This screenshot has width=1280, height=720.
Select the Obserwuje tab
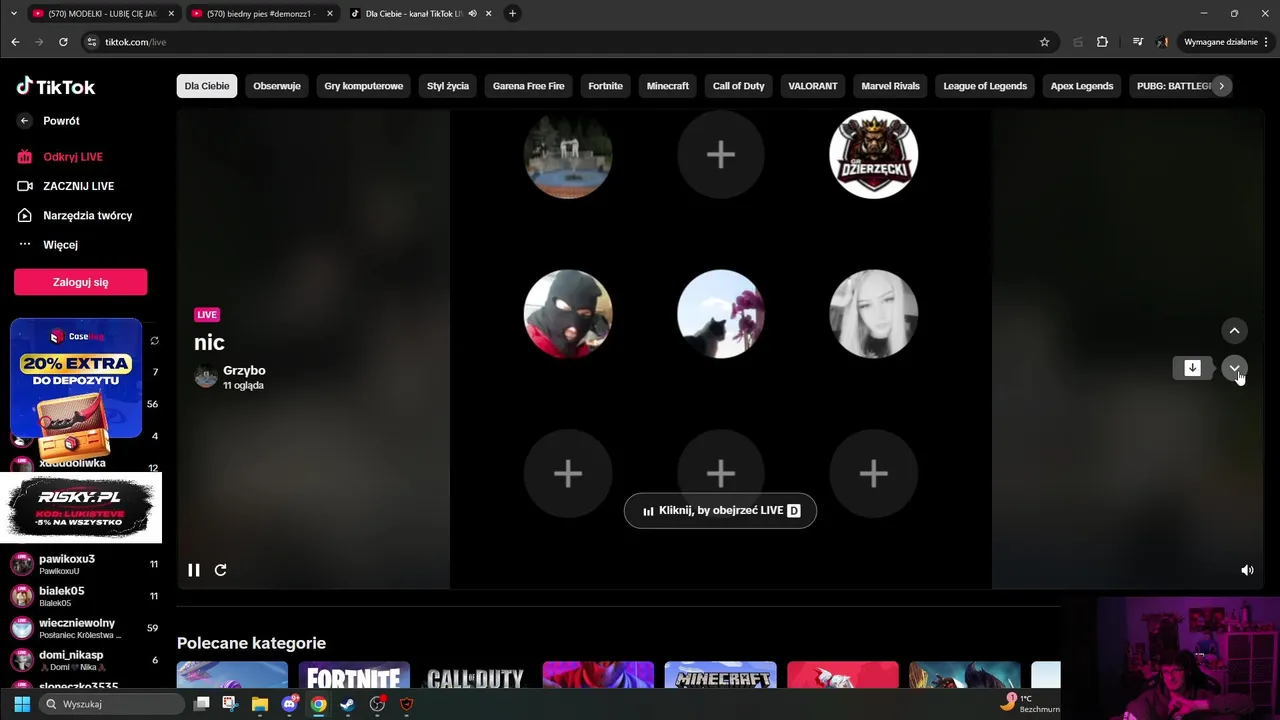tap(277, 86)
